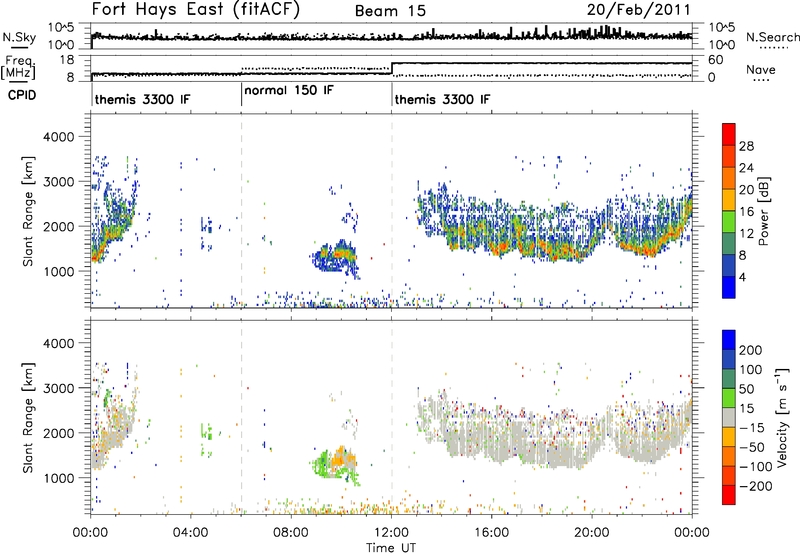This screenshot has width=800, height=554.
Task: Click the '4000' tick in the power panel
Action: (59, 137)
